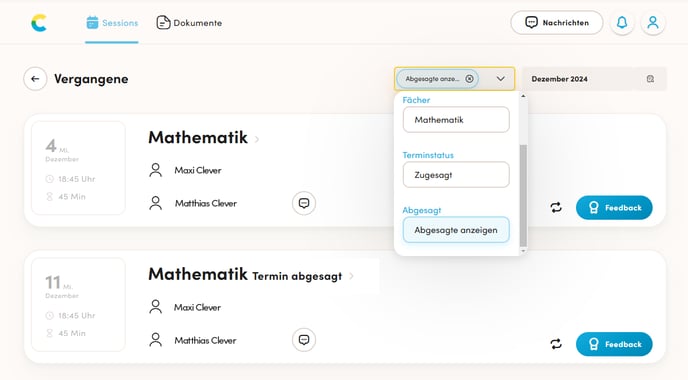Expand the chevron beside 'Termin abgesagt'
This screenshot has width=688, height=380.
[x=351, y=276]
